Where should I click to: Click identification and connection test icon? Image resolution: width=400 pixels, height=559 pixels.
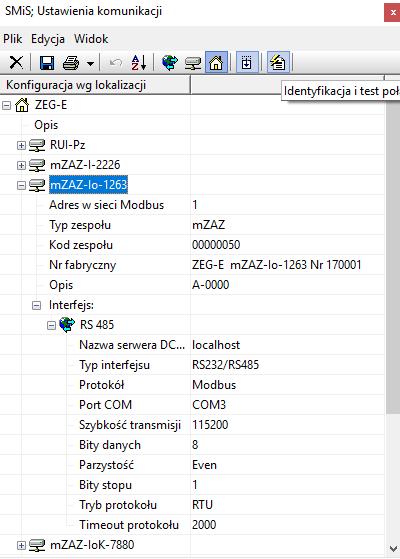click(278, 63)
